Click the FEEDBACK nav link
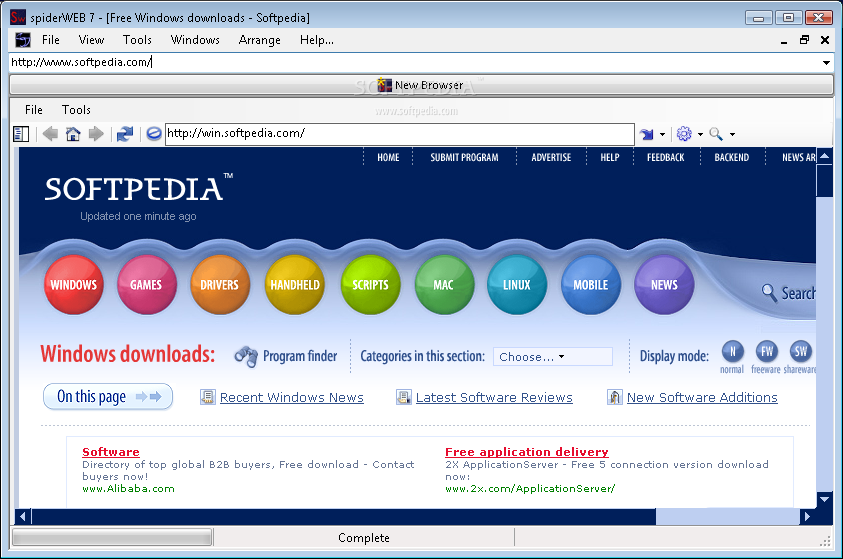The width and height of the screenshot is (843, 559). (666, 157)
